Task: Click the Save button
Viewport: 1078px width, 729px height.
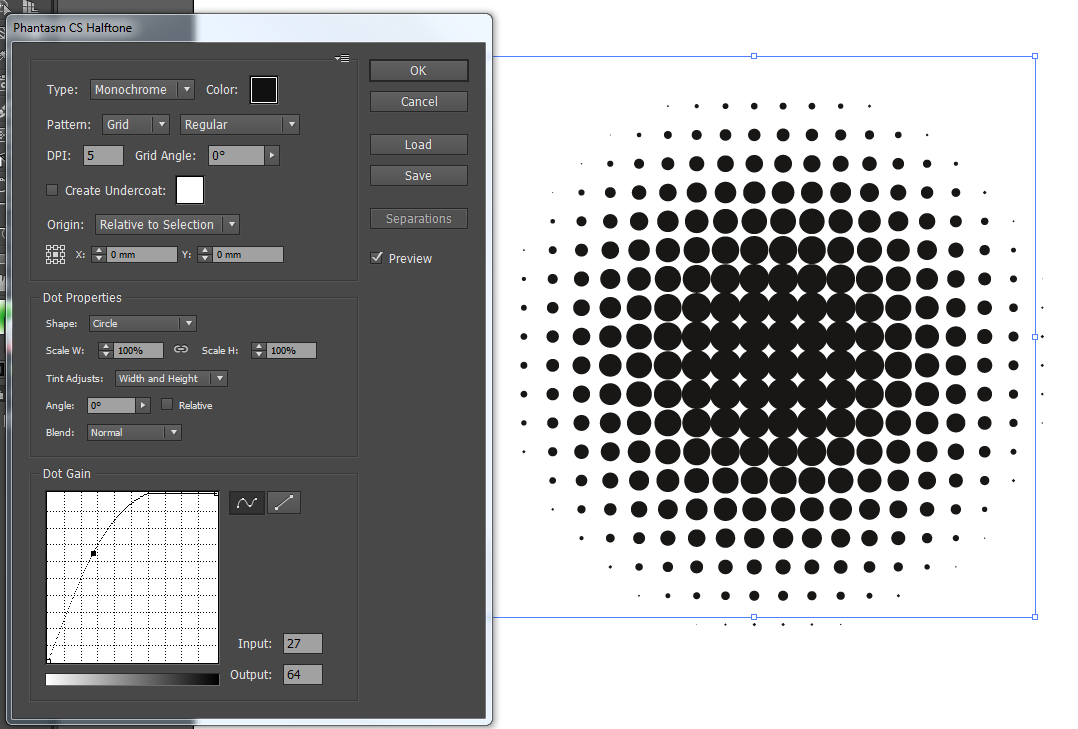Action: (x=419, y=175)
